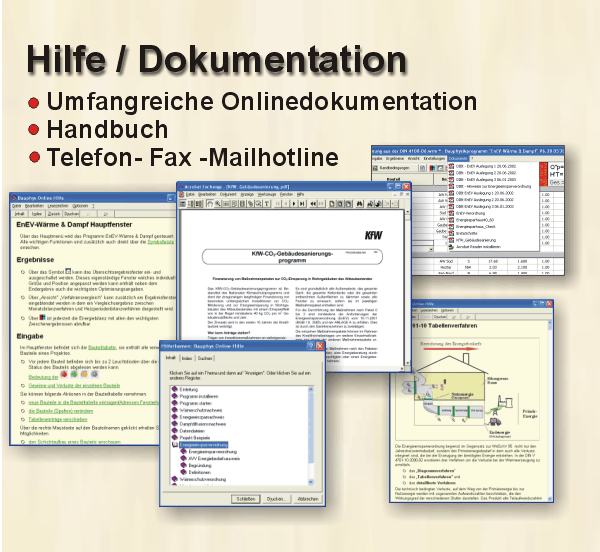
Task: Click the help question mark in Hilfethemen title bar
Action: [x=311, y=346]
